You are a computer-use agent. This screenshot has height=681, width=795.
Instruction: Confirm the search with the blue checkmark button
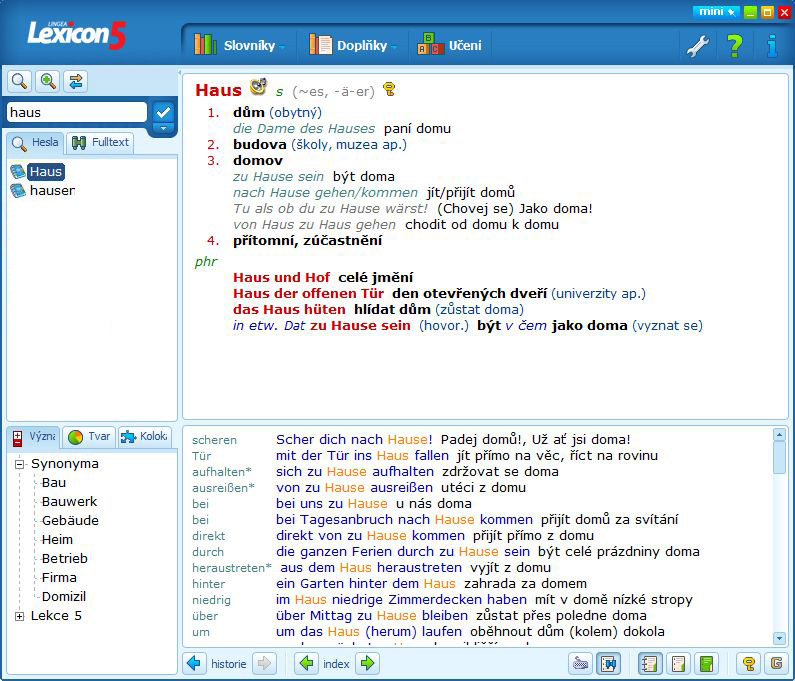tap(163, 112)
